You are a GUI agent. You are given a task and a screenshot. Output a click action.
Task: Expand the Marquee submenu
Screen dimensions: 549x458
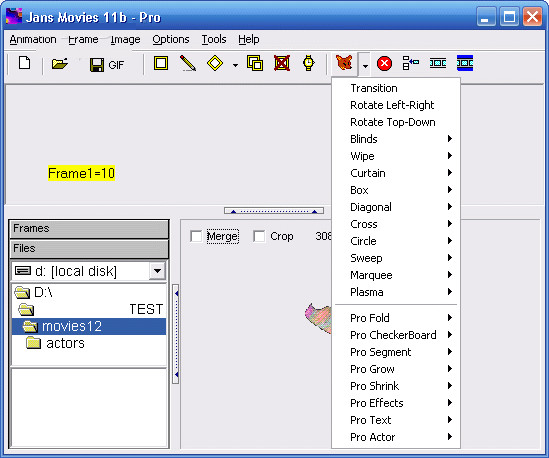pyautogui.click(x=396, y=275)
